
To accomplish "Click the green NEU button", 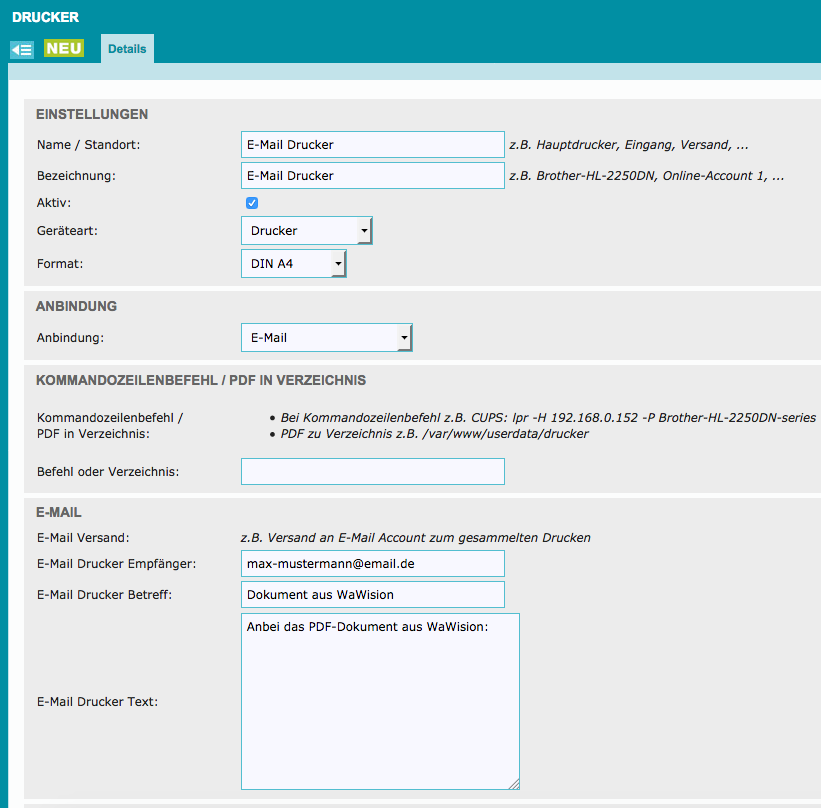I will (64, 48).
